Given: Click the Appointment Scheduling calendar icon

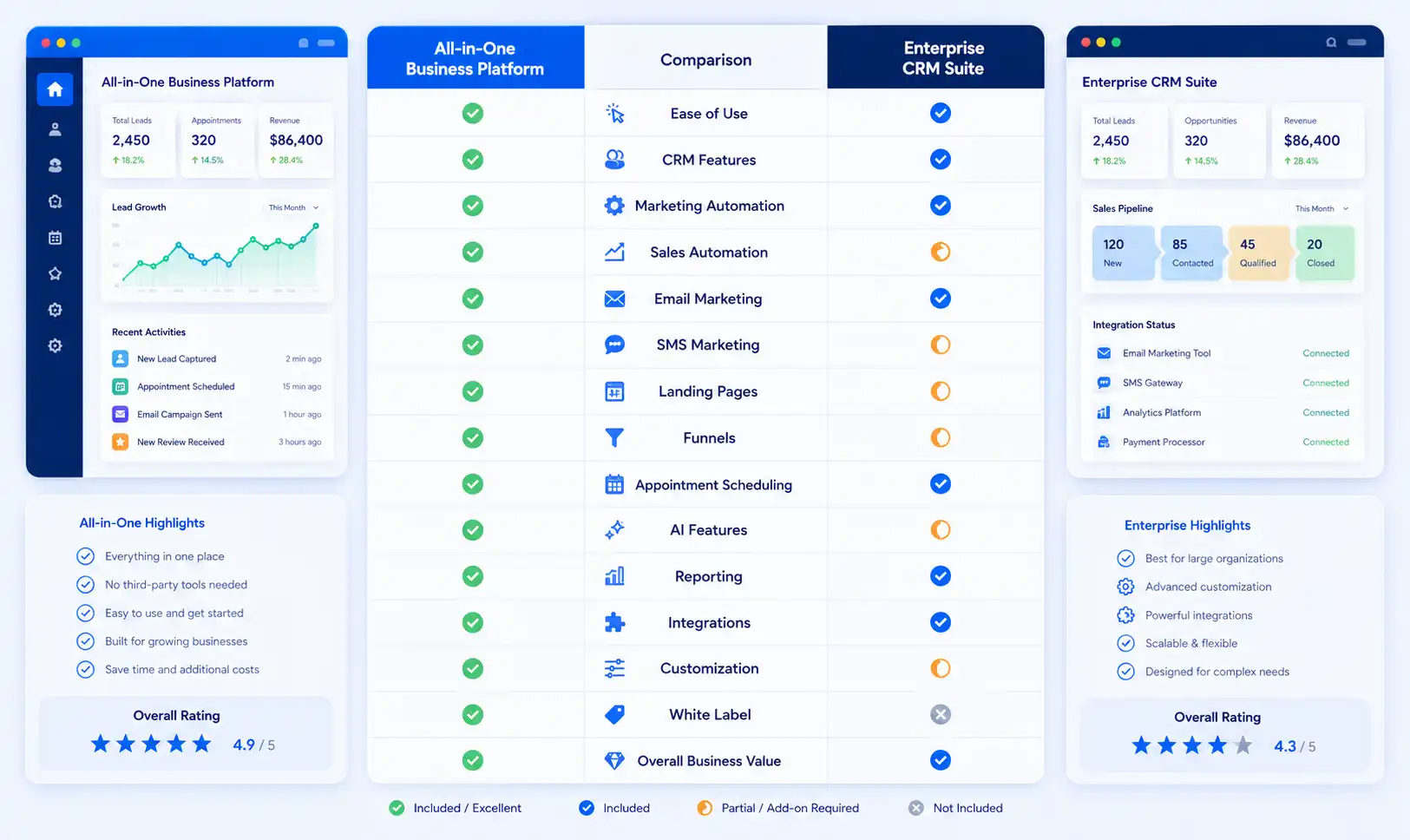Looking at the screenshot, I should coord(614,484).
